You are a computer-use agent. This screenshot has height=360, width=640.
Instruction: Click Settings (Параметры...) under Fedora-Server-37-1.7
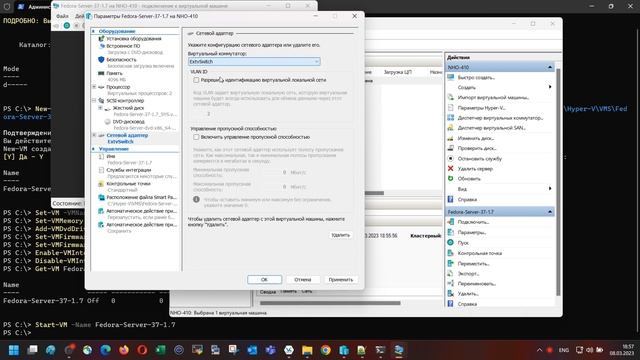tap(471, 232)
